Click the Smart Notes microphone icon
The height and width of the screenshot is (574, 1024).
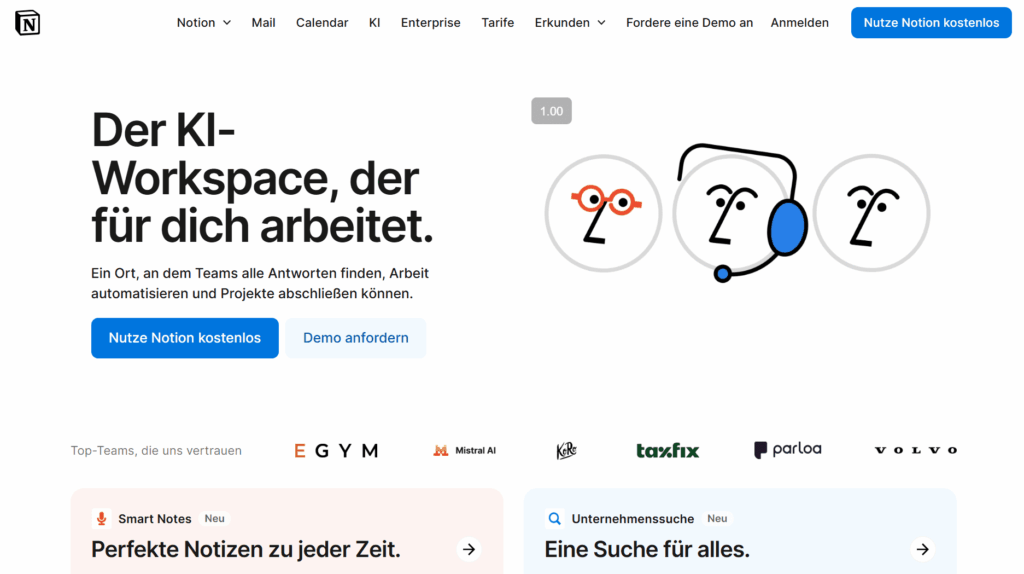(x=101, y=518)
